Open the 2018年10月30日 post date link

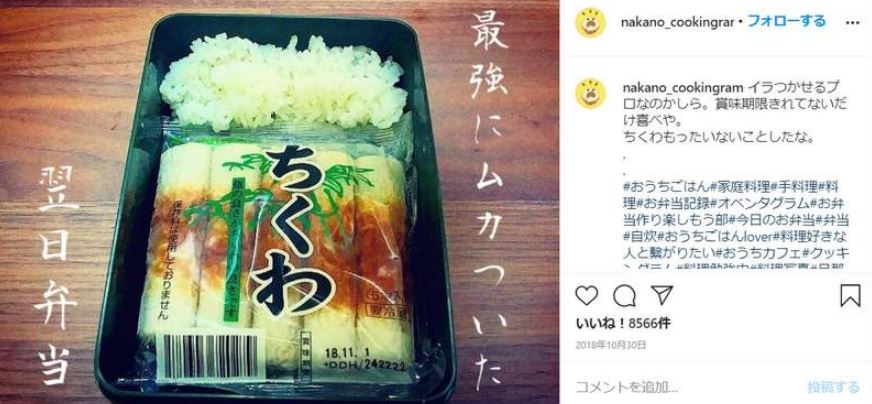point(611,345)
